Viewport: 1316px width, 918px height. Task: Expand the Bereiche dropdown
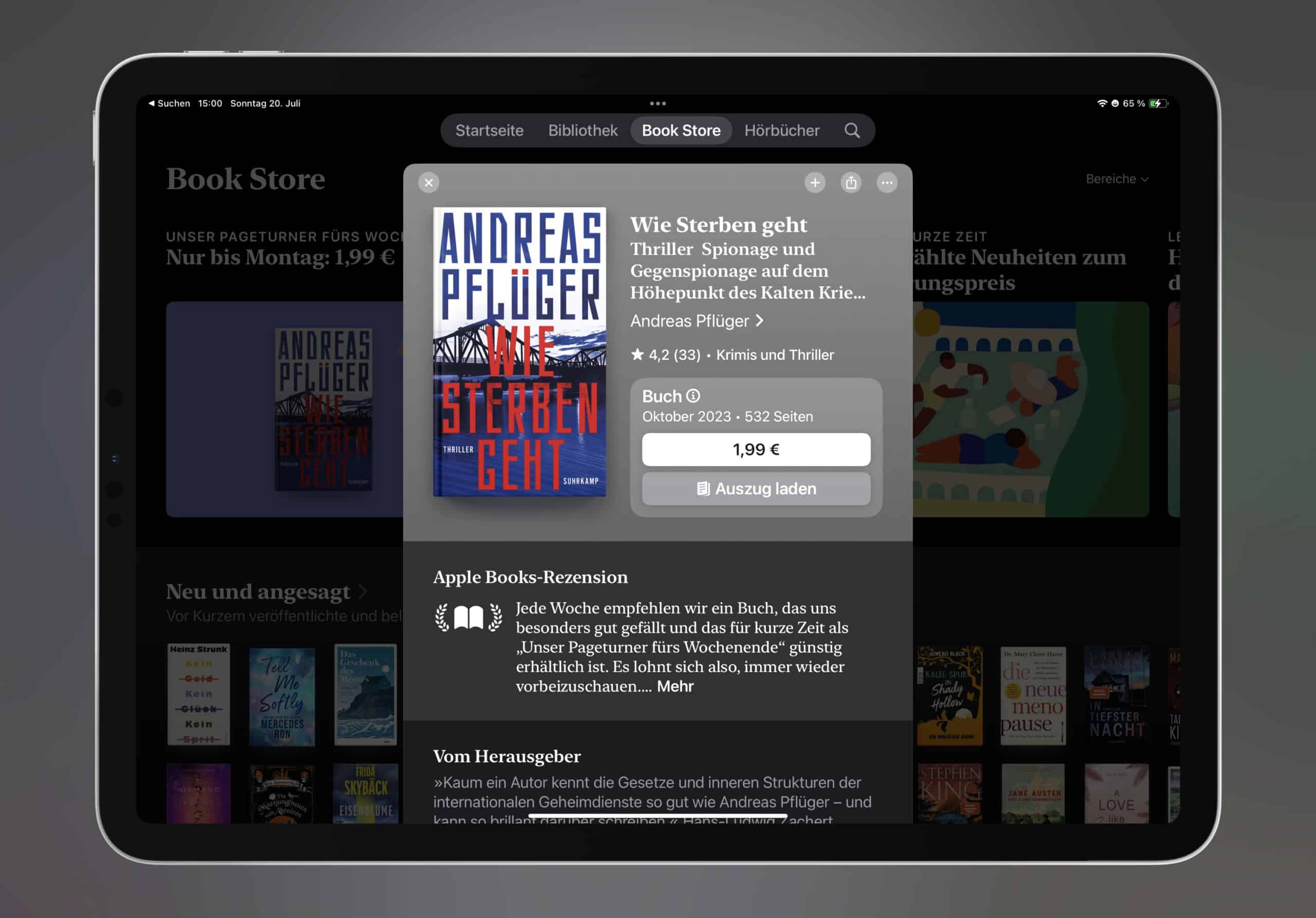[1117, 179]
